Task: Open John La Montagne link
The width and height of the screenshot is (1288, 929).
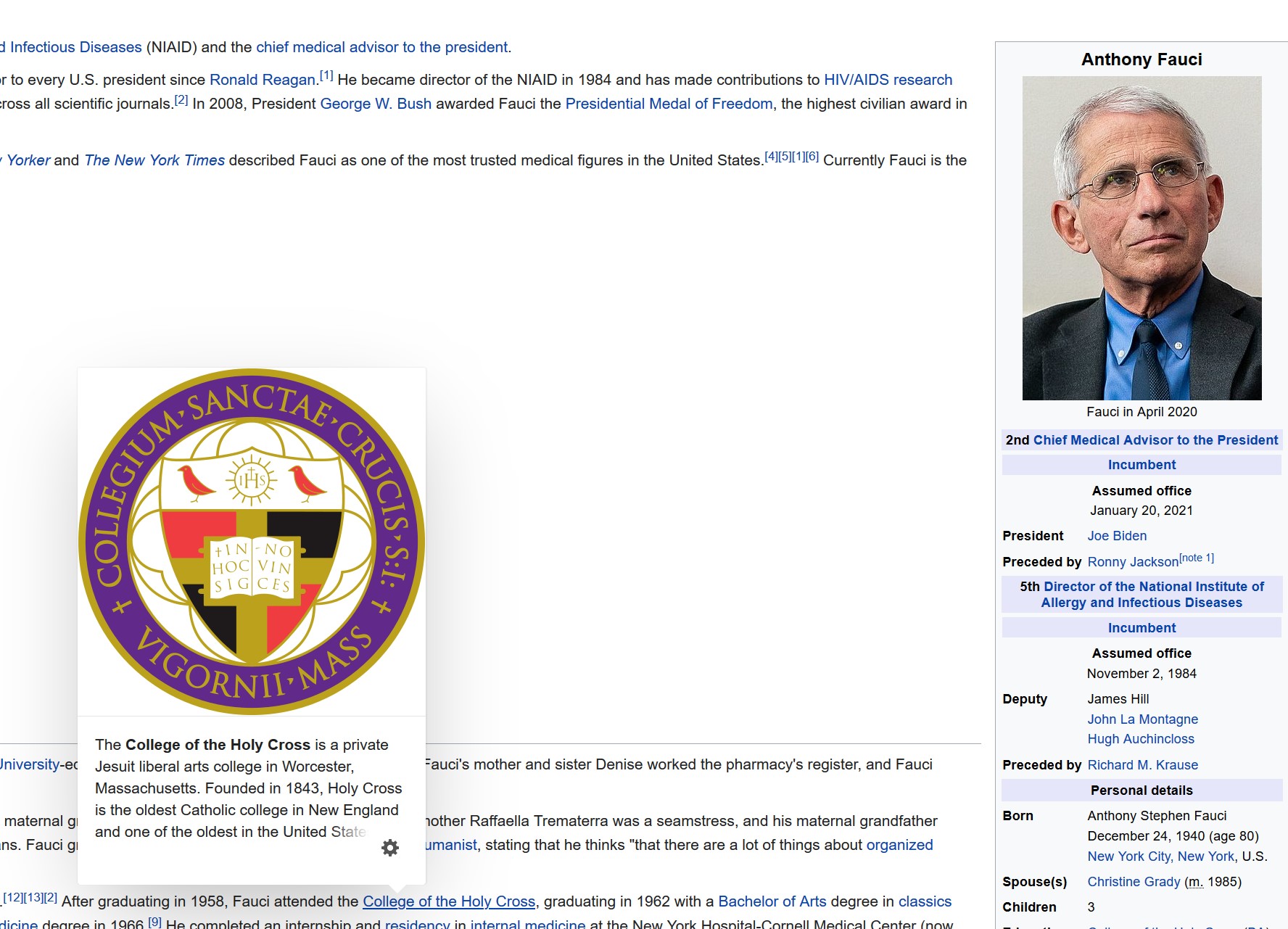Action: pos(1142,719)
